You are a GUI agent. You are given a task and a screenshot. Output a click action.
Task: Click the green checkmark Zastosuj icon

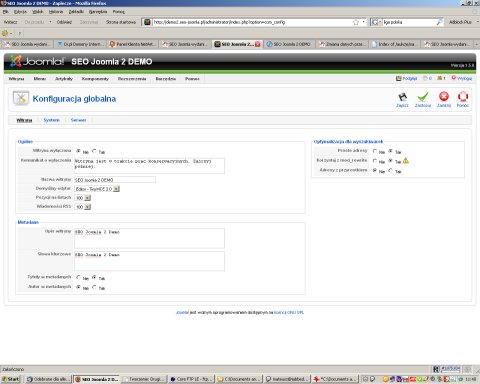pyautogui.click(x=423, y=97)
